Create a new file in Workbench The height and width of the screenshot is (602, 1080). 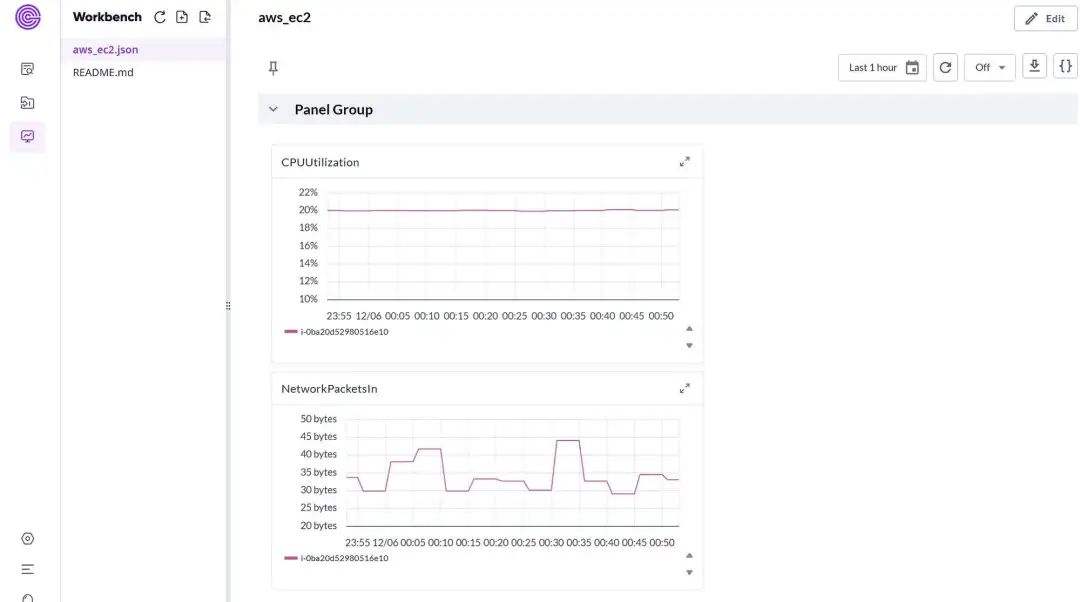[x=182, y=17]
